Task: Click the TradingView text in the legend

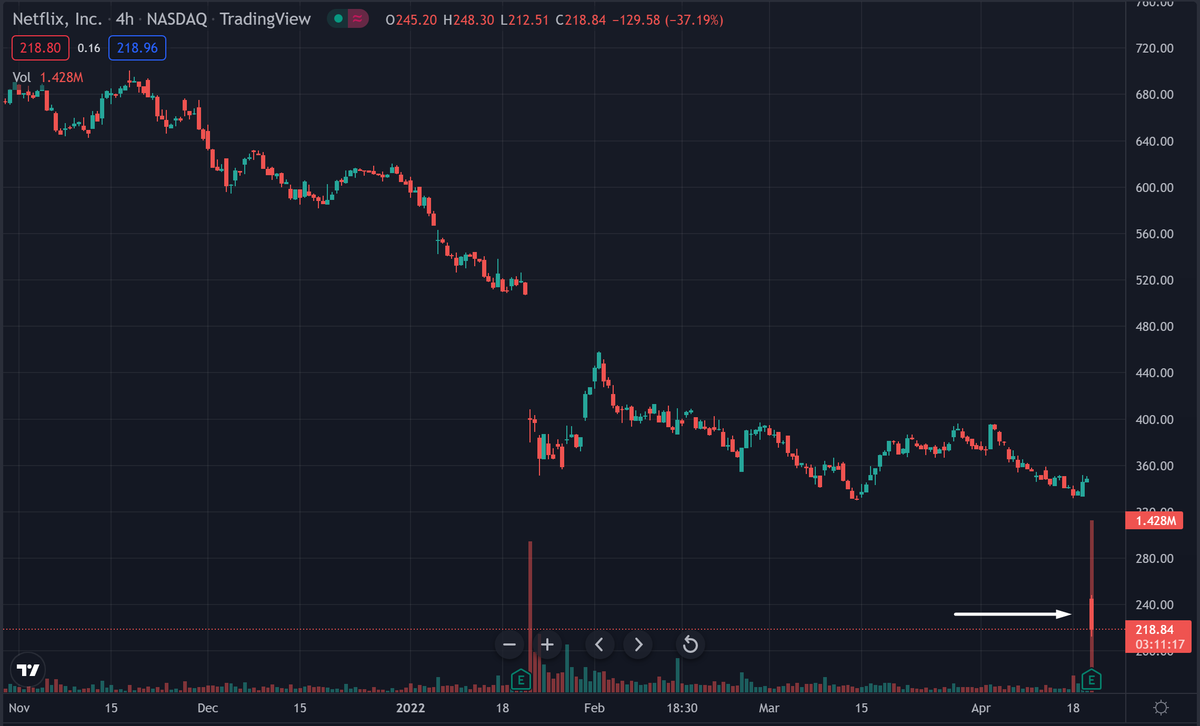Action: pos(266,20)
